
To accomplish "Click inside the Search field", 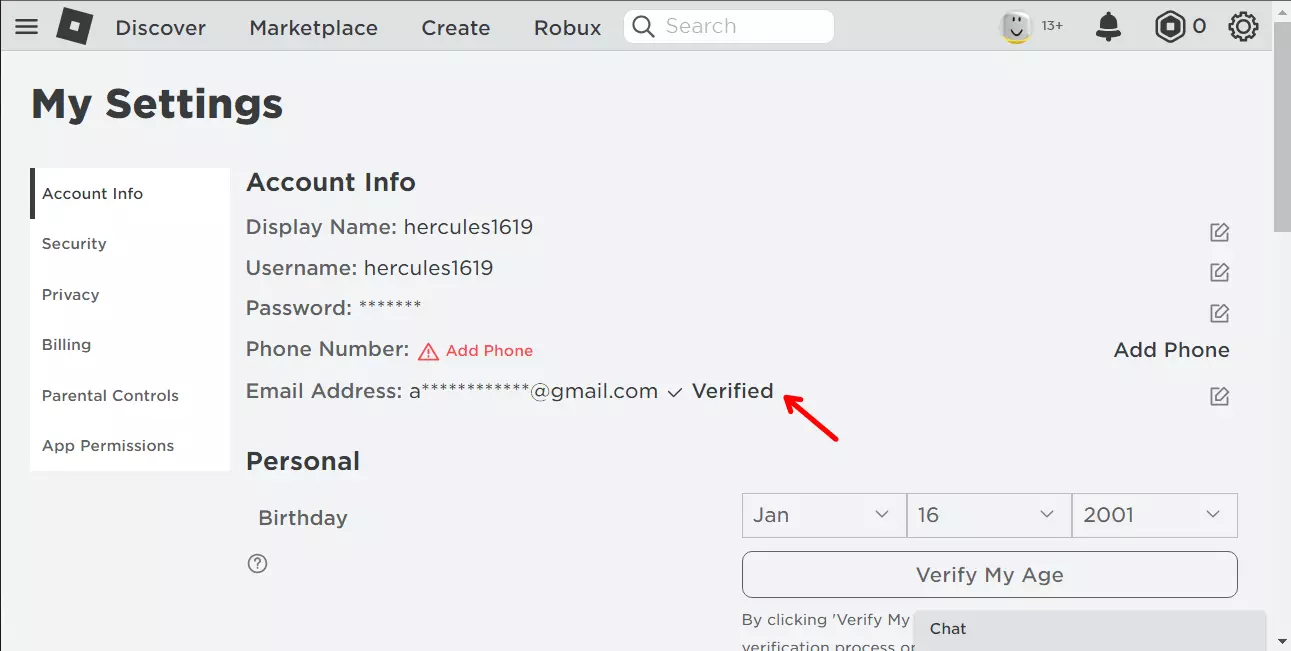I will point(728,26).
